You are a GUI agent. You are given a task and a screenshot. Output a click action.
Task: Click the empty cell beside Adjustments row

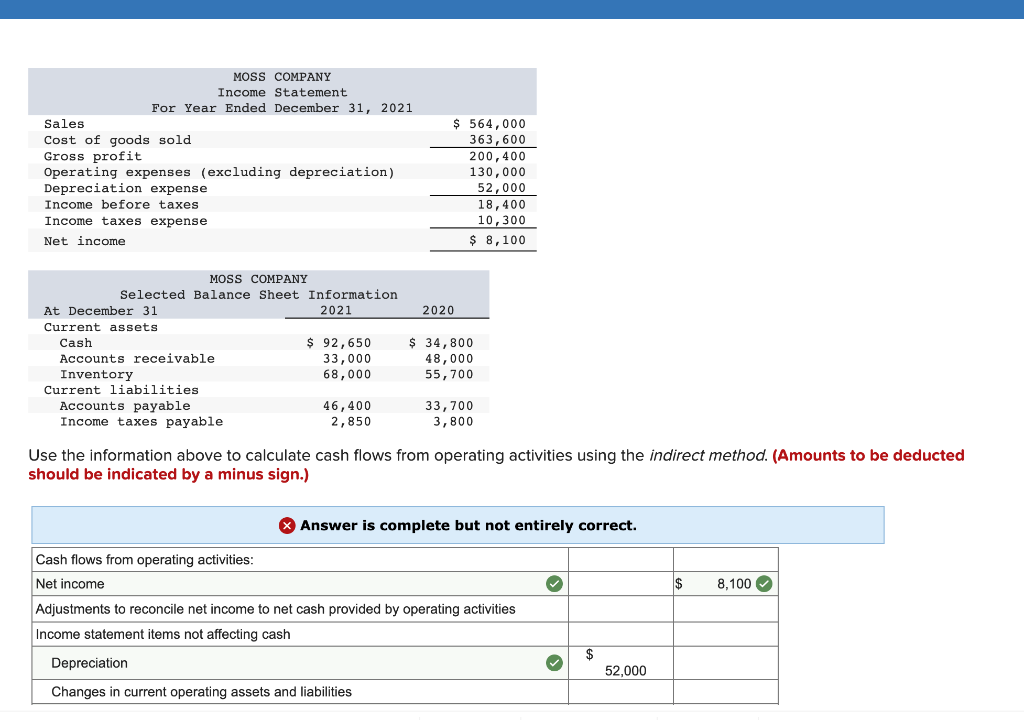pos(620,608)
